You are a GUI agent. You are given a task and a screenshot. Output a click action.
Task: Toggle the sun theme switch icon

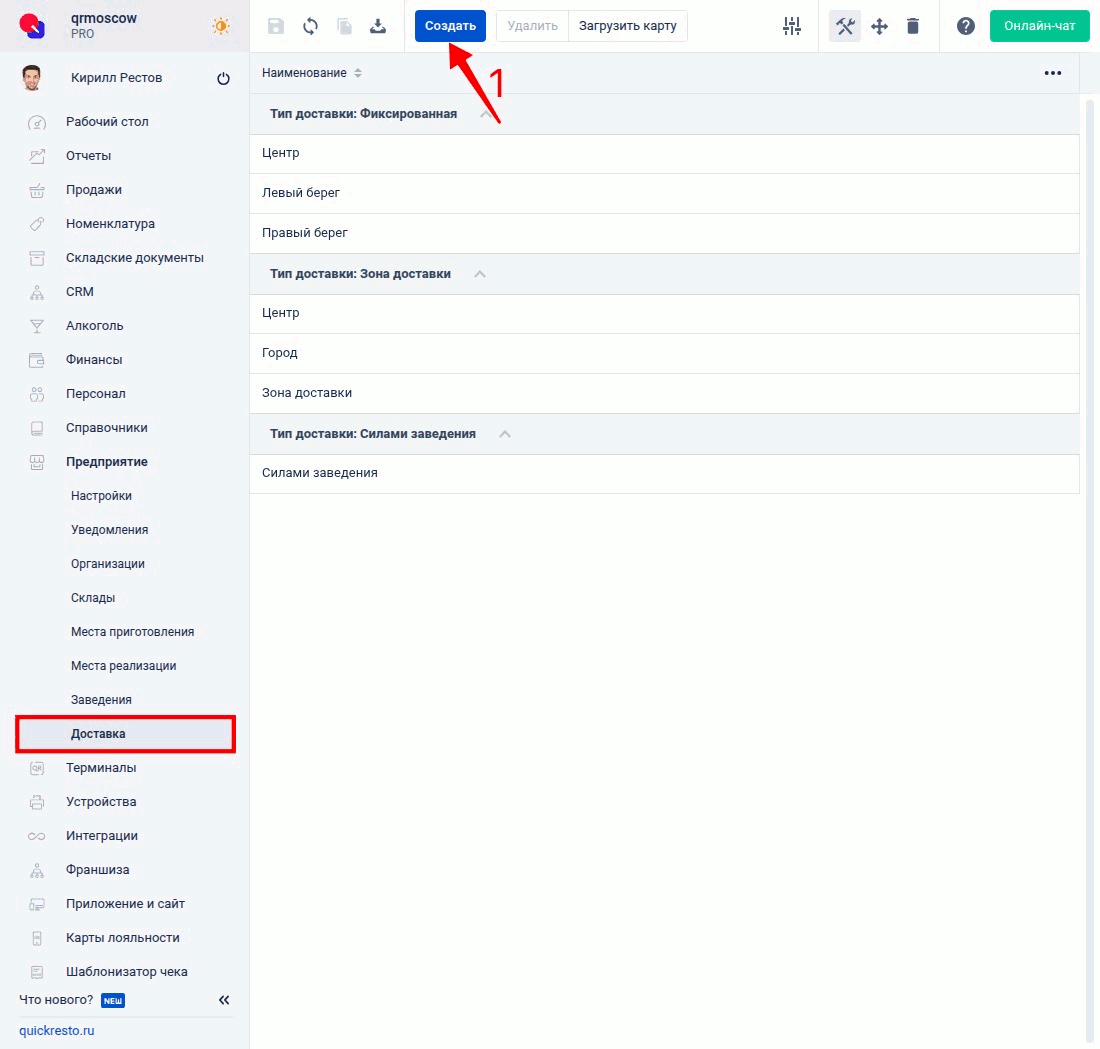click(221, 26)
